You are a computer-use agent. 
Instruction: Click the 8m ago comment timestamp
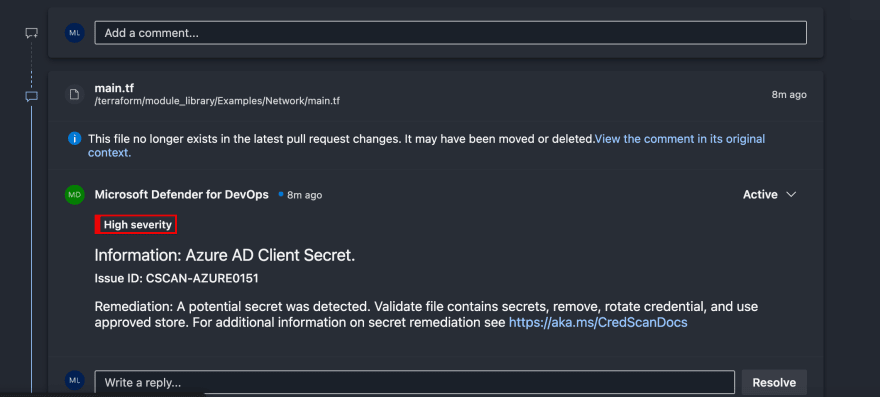click(x=304, y=195)
